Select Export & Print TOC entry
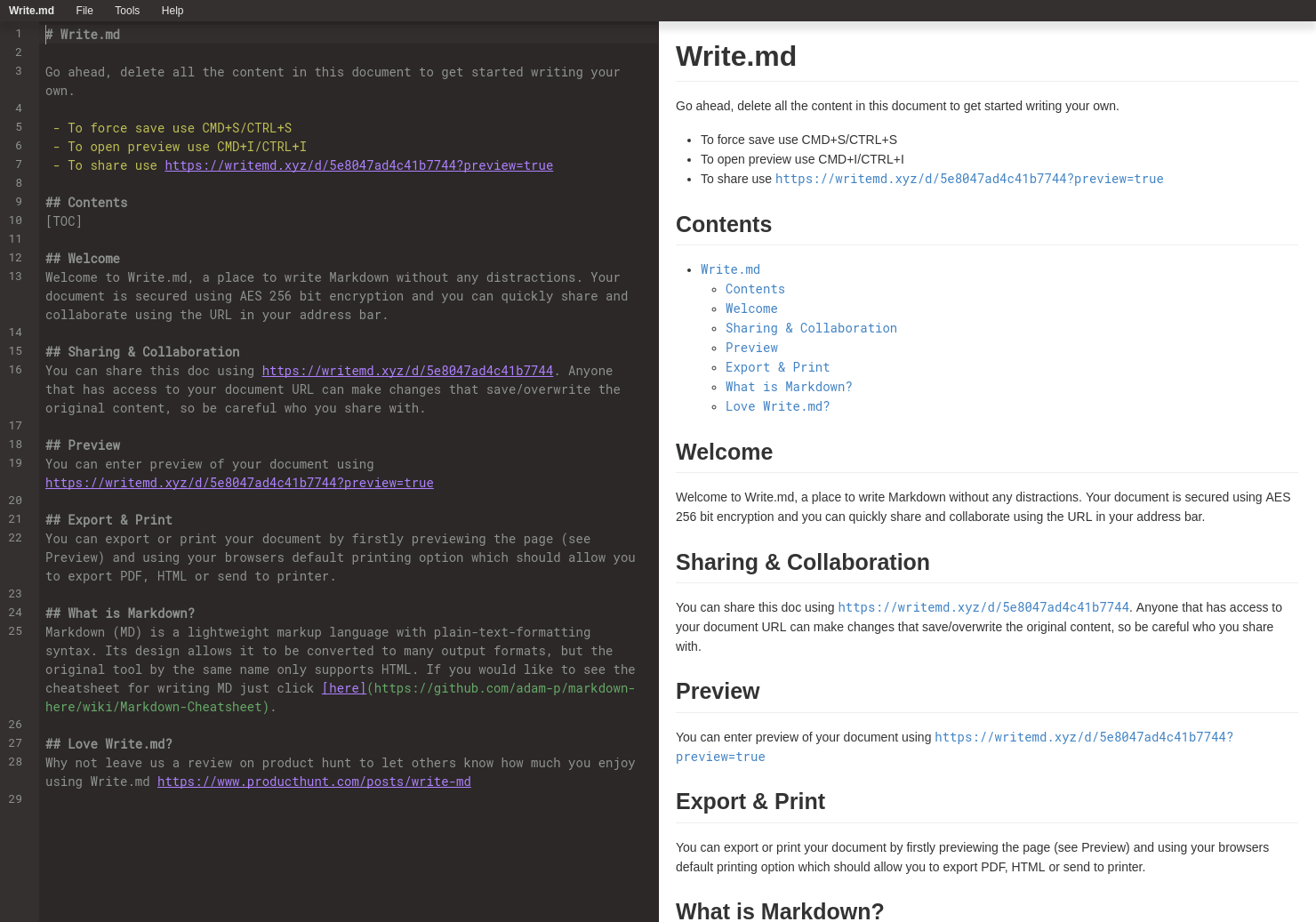Viewport: 1316px width, 922px height. tap(777, 367)
